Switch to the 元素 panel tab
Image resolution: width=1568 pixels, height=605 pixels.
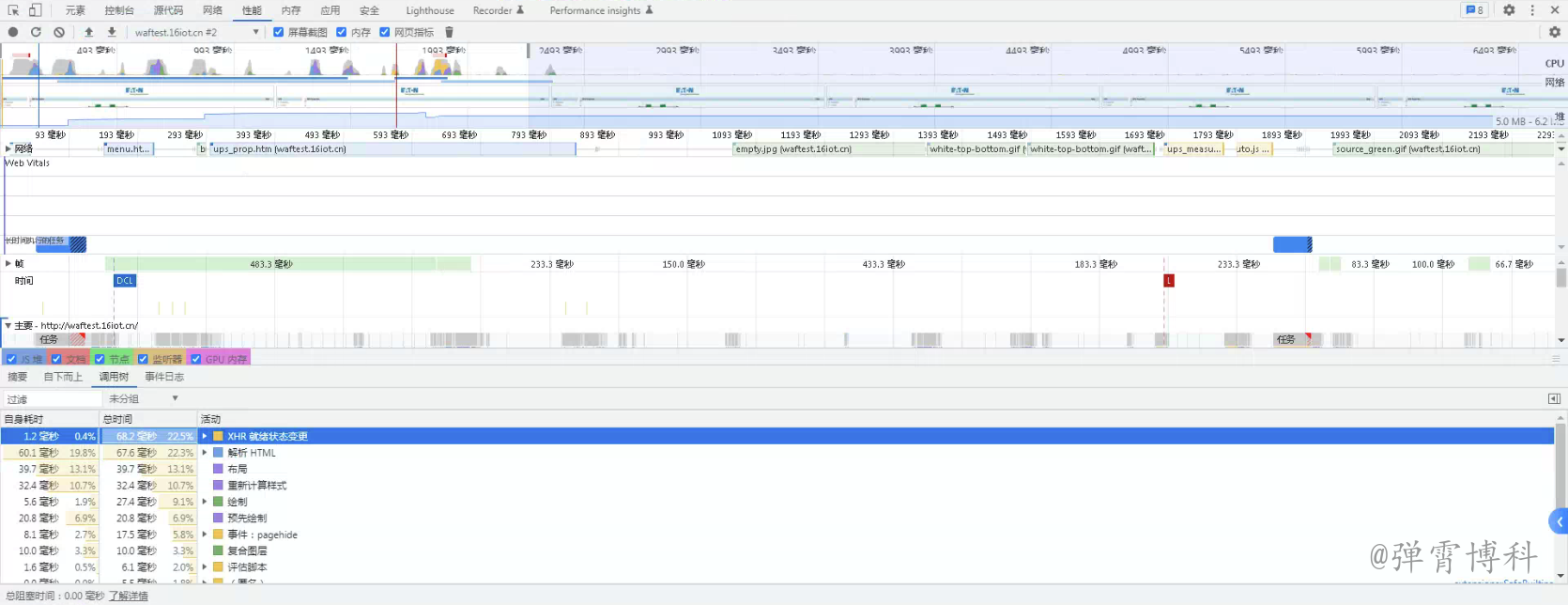75,10
